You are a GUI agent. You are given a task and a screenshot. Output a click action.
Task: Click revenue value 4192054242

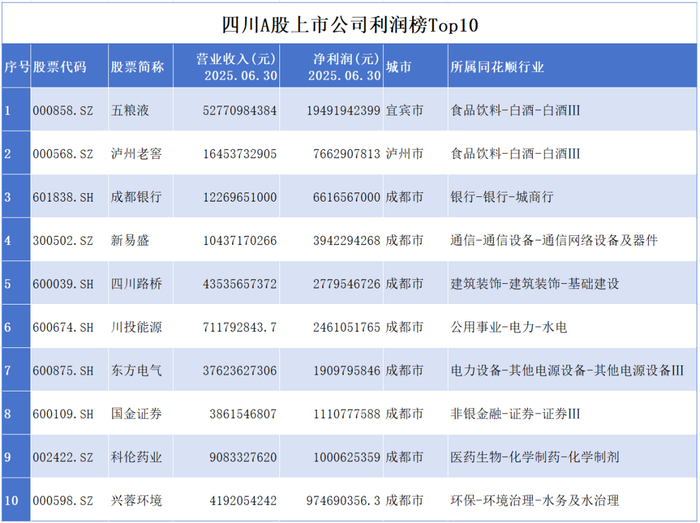point(243,500)
